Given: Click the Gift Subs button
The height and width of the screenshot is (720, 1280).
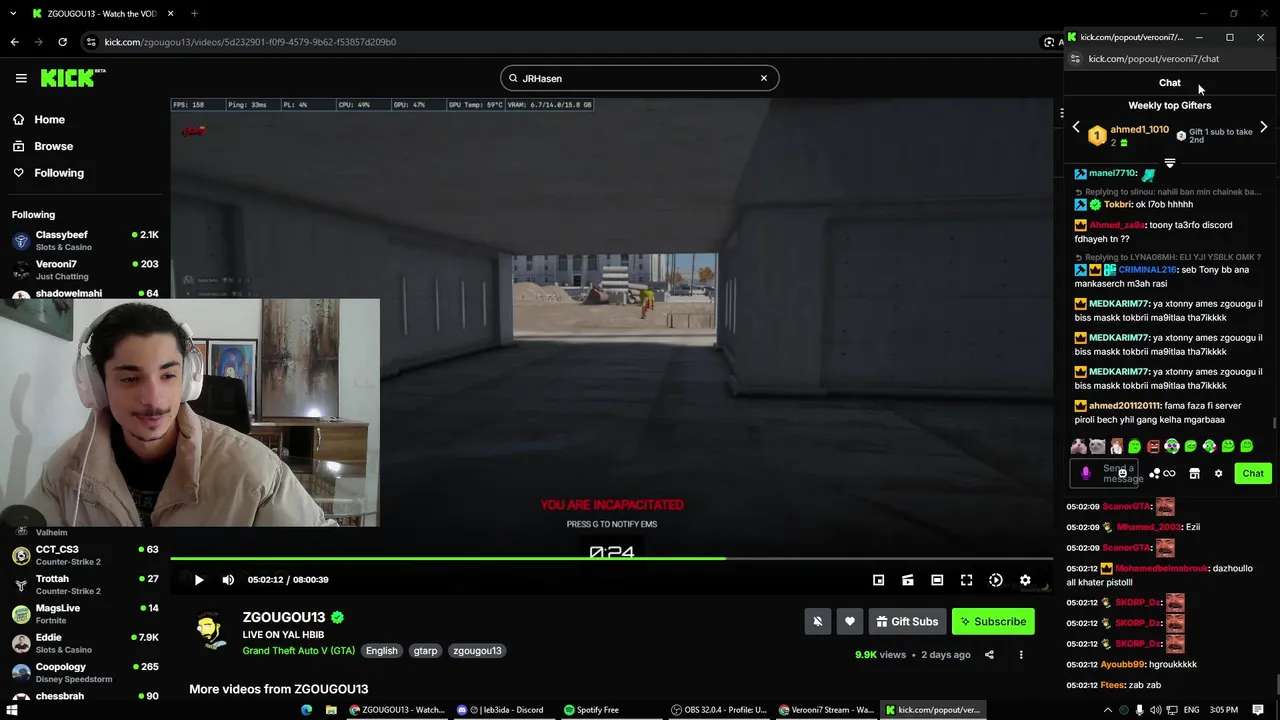Looking at the screenshot, I should (908, 621).
